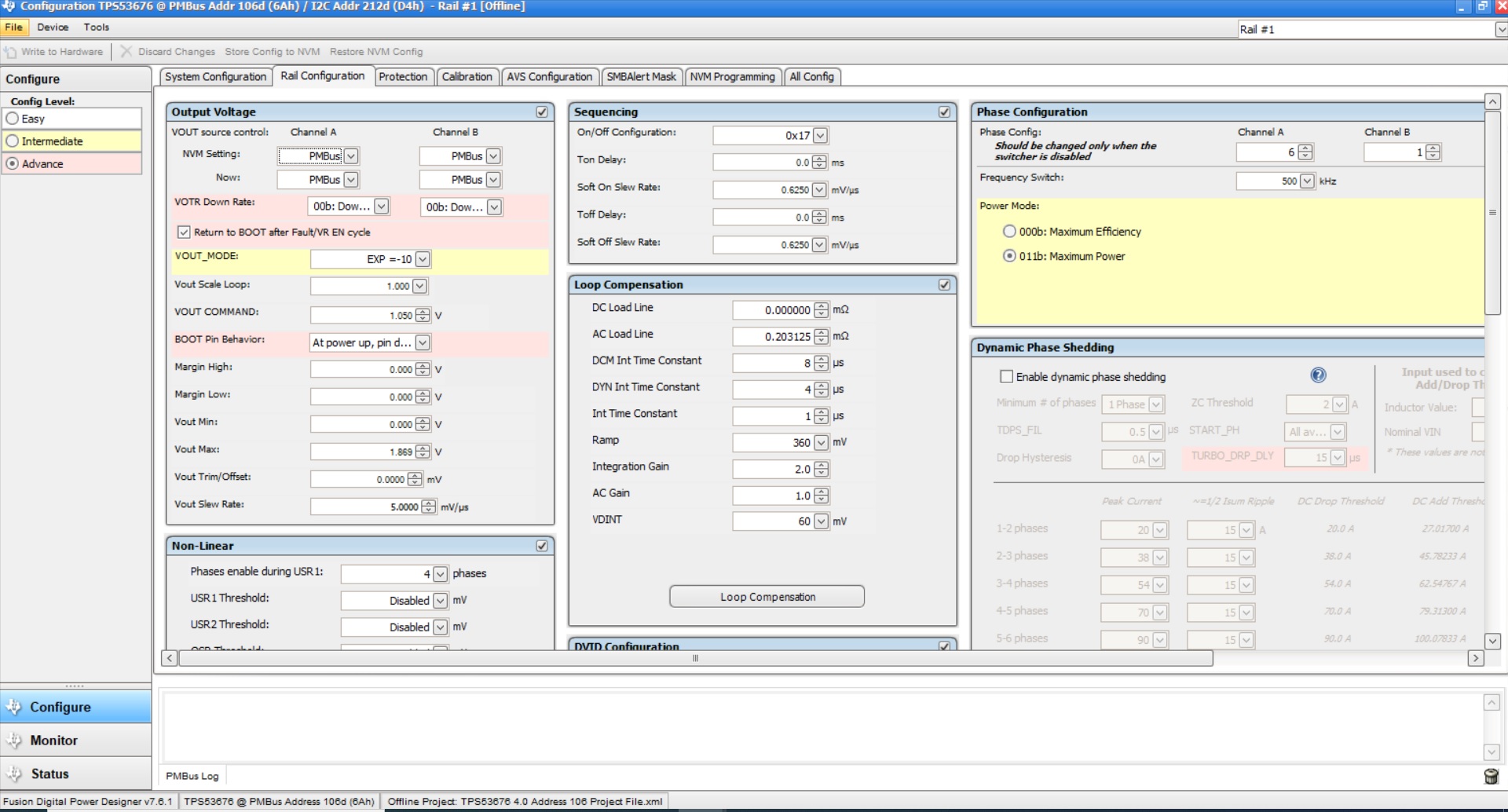Screen dimensions: 1508x812
Task: Collapse the Output Voltage panel checkbox icon
Action: coord(542,112)
